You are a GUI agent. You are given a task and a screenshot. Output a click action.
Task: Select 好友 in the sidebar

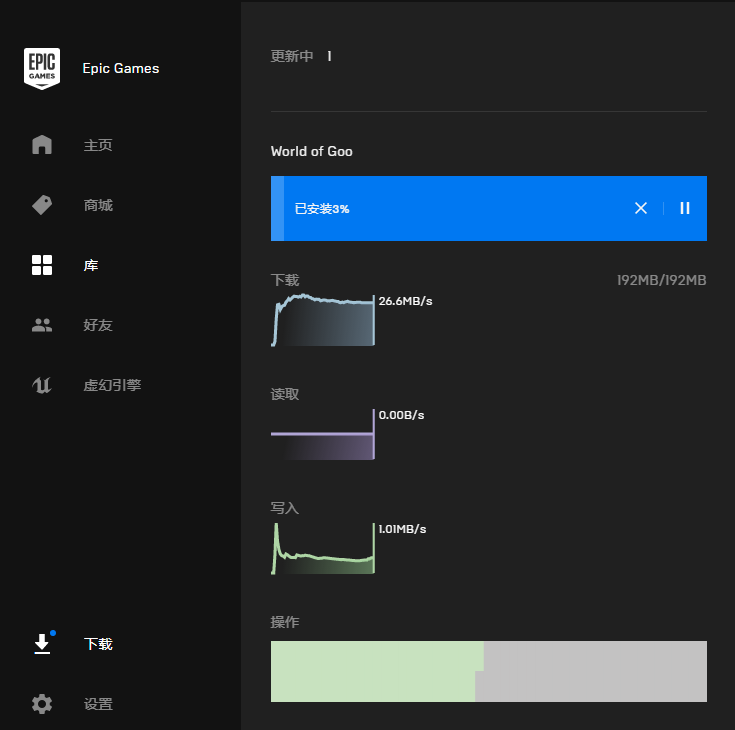[98, 325]
